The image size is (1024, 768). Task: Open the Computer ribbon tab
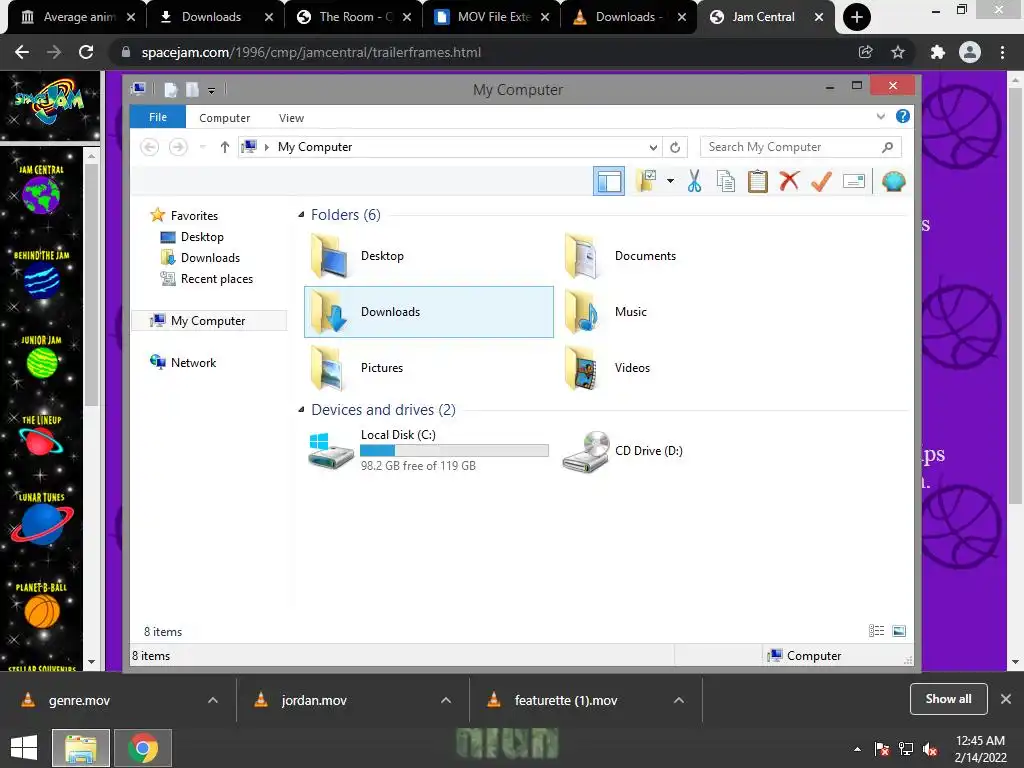point(225,118)
